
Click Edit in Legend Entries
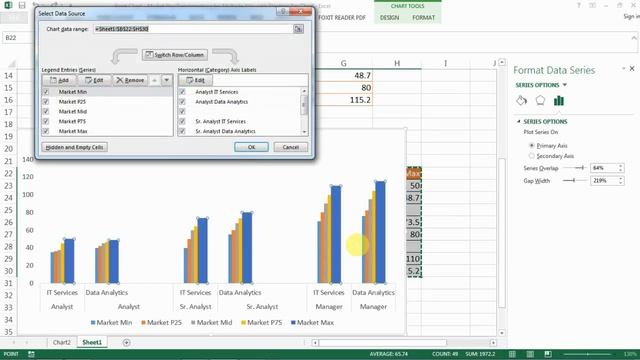94,80
